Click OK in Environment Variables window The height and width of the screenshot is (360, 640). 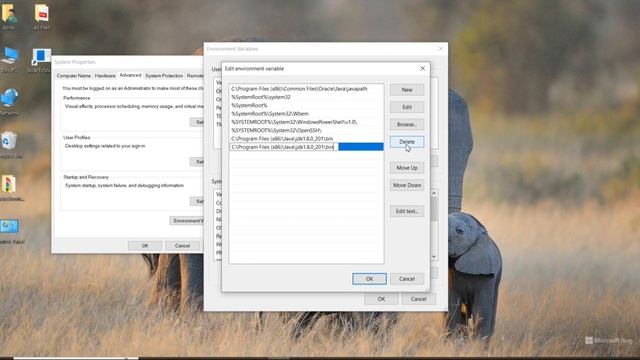click(381, 299)
